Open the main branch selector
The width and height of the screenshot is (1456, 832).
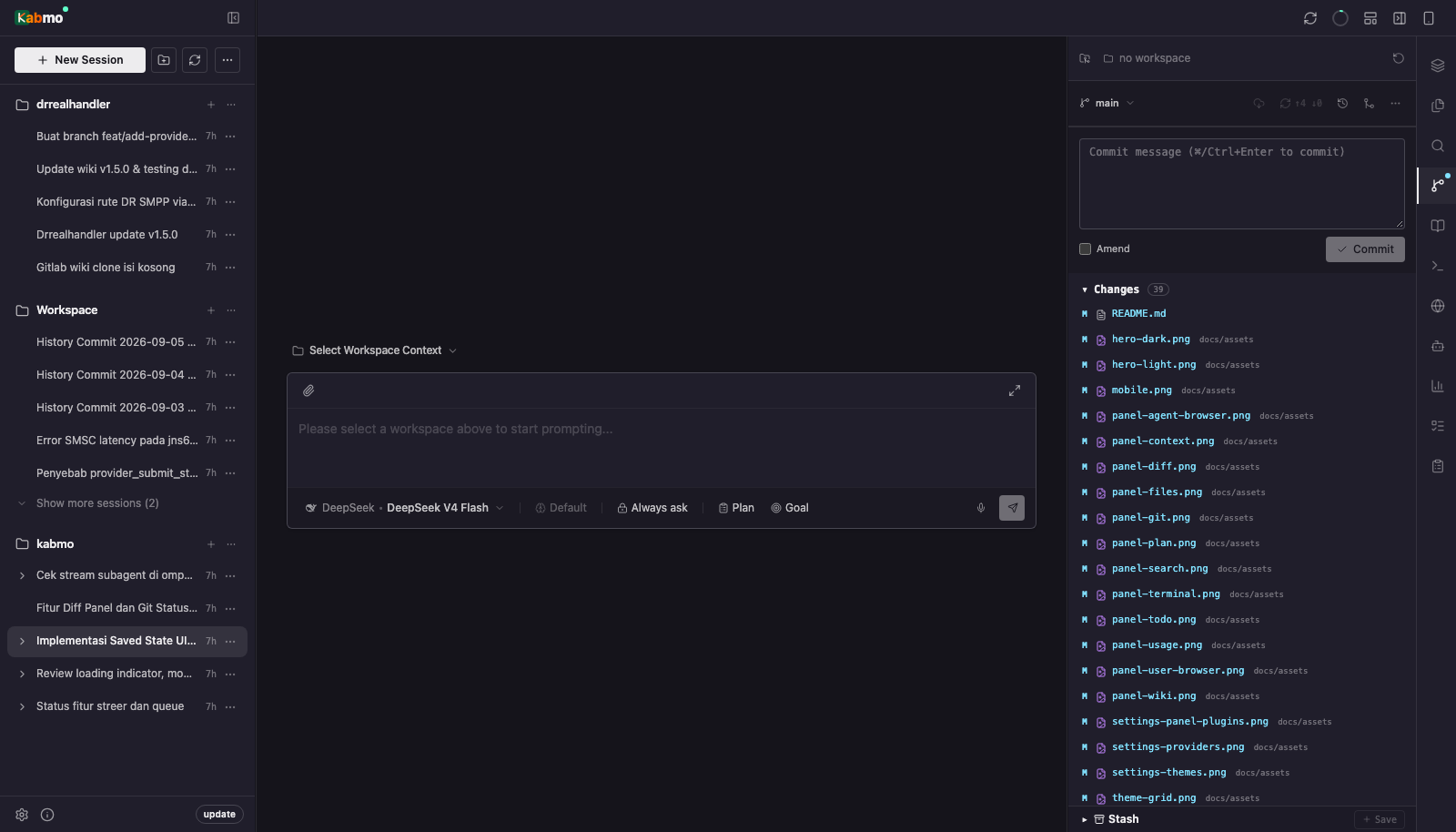tap(1107, 103)
